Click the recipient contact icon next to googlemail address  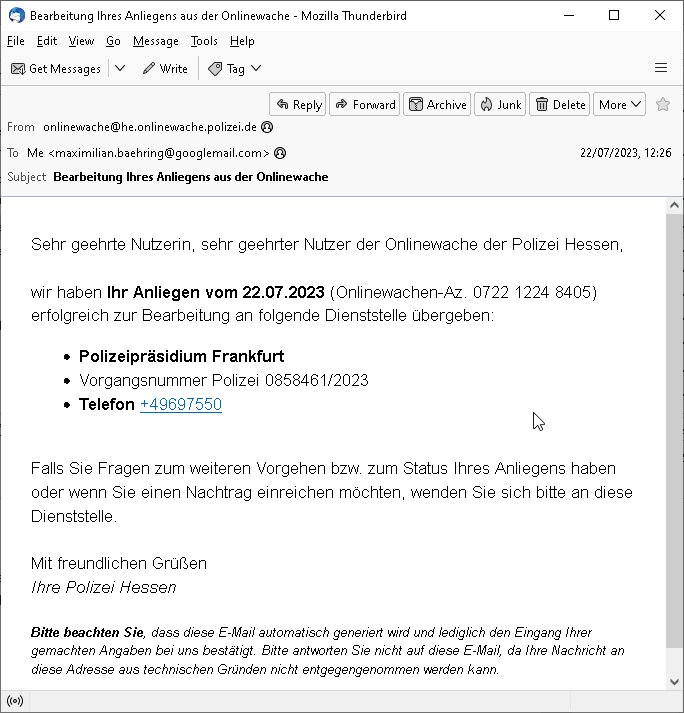pos(280,153)
